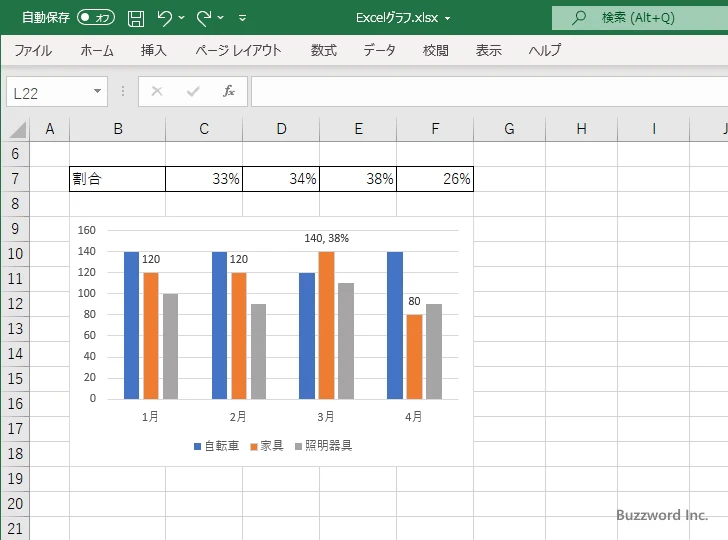Click the 自転車 legend entry
The width and height of the screenshot is (728, 540).
pos(217,446)
